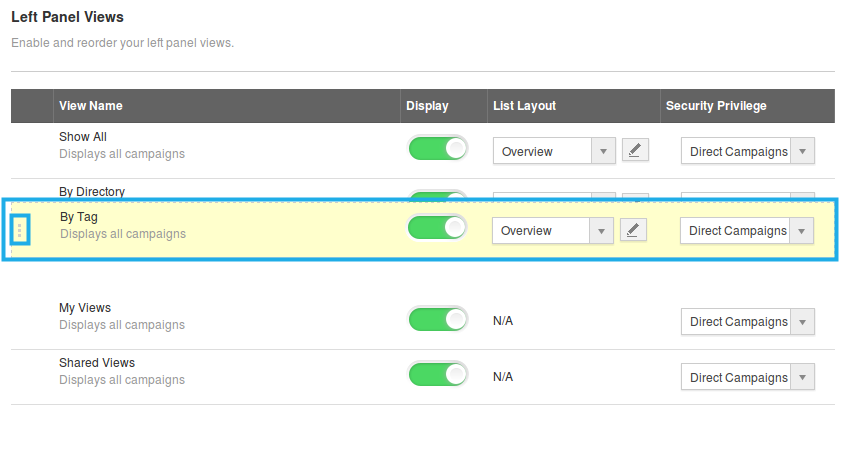The height and width of the screenshot is (449, 845).
Task: Switch off Shared Views display toggle
Action: click(438, 375)
